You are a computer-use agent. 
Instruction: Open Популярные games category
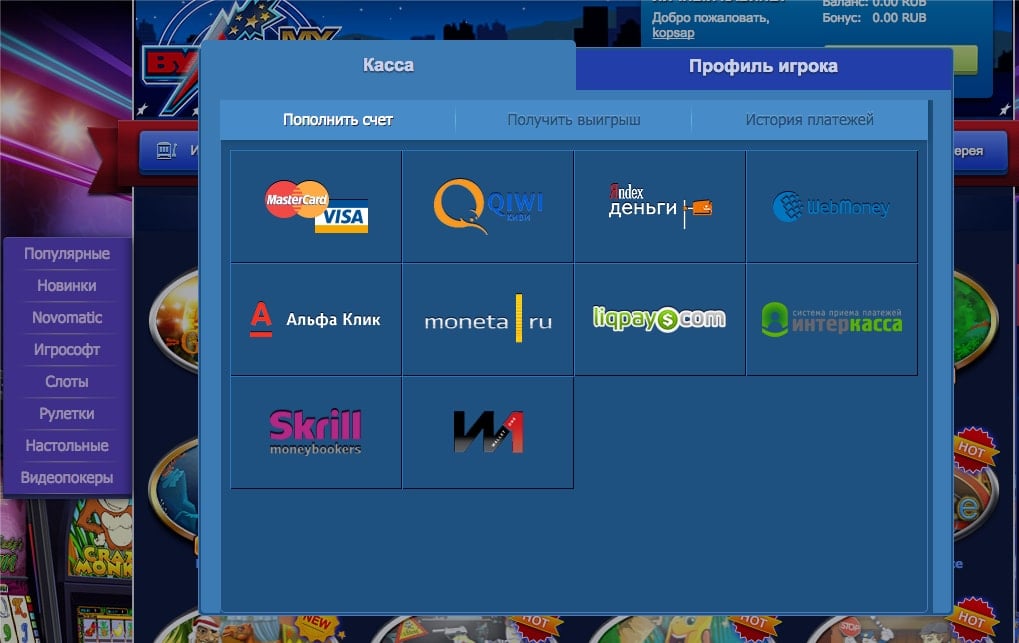67,254
